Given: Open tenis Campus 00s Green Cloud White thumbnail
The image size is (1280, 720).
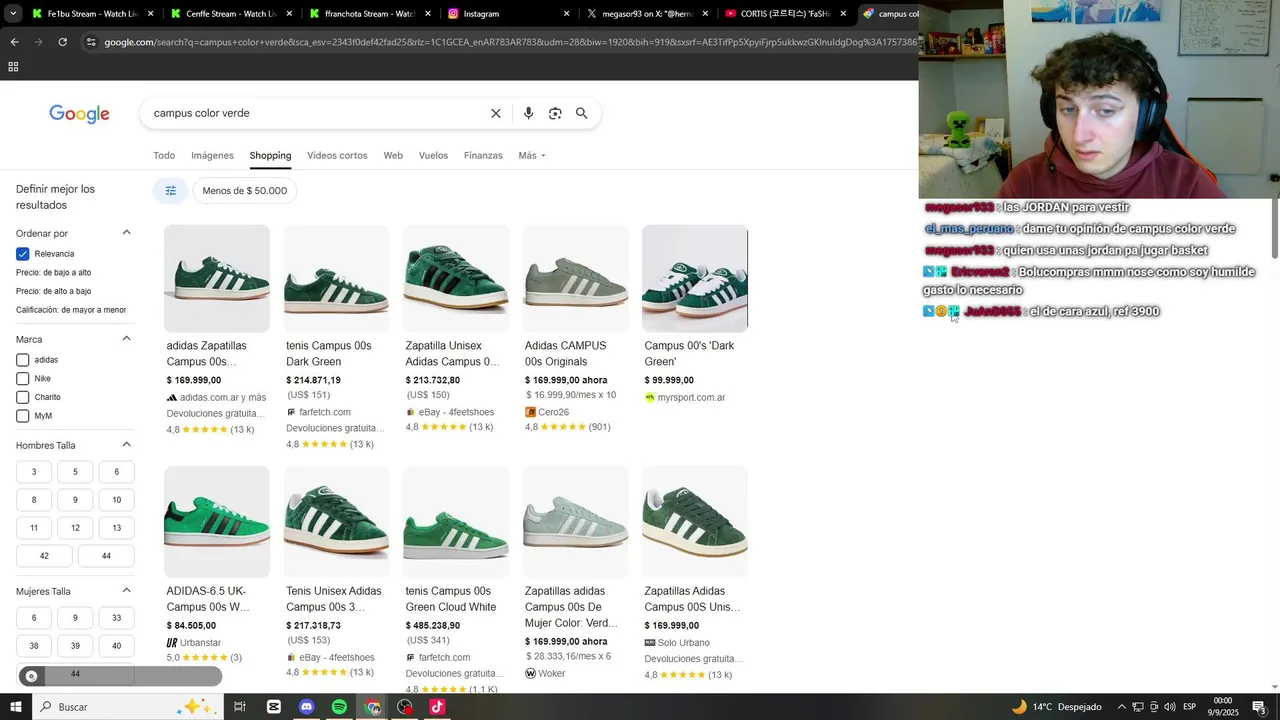Looking at the screenshot, I should coord(456,522).
